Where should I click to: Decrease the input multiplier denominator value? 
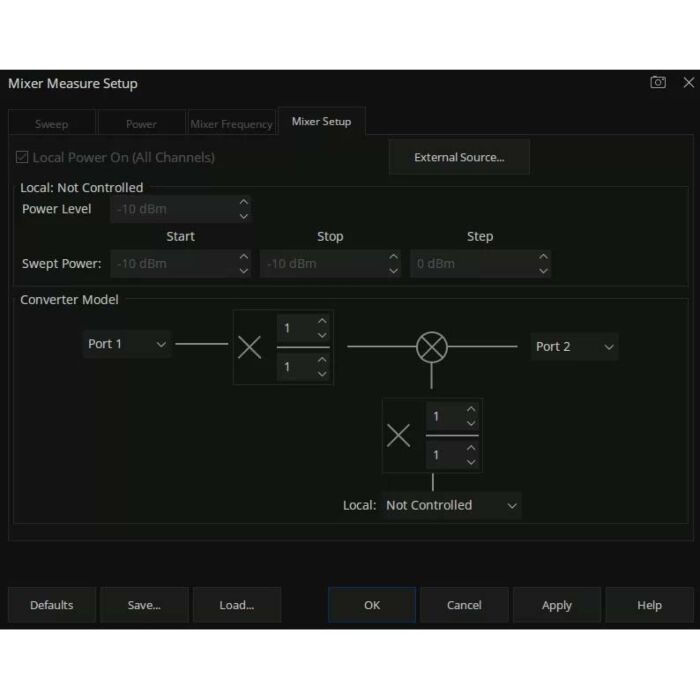322,373
